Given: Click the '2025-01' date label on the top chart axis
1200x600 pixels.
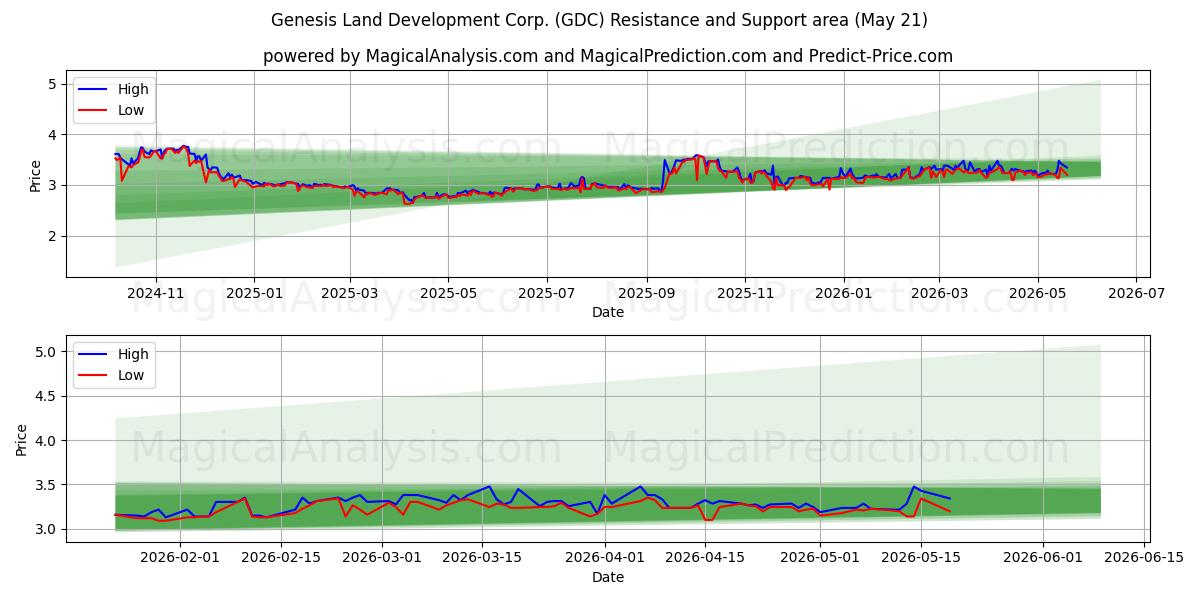Looking at the screenshot, I should coord(253,294).
